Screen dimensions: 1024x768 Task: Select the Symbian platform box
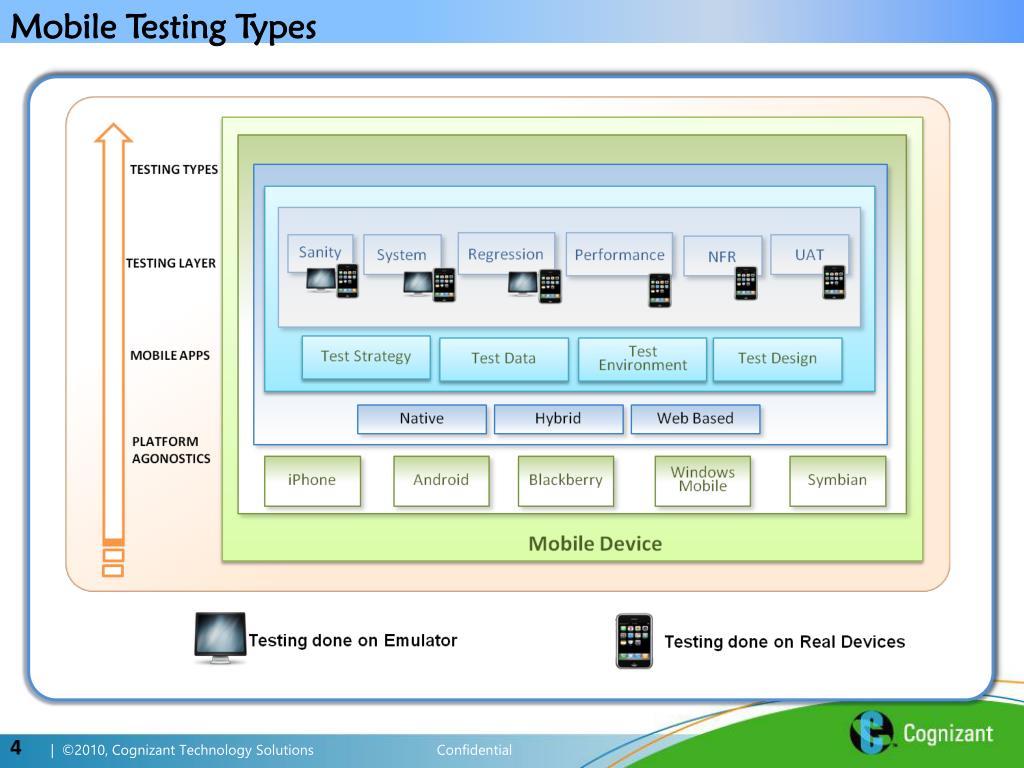tap(837, 481)
